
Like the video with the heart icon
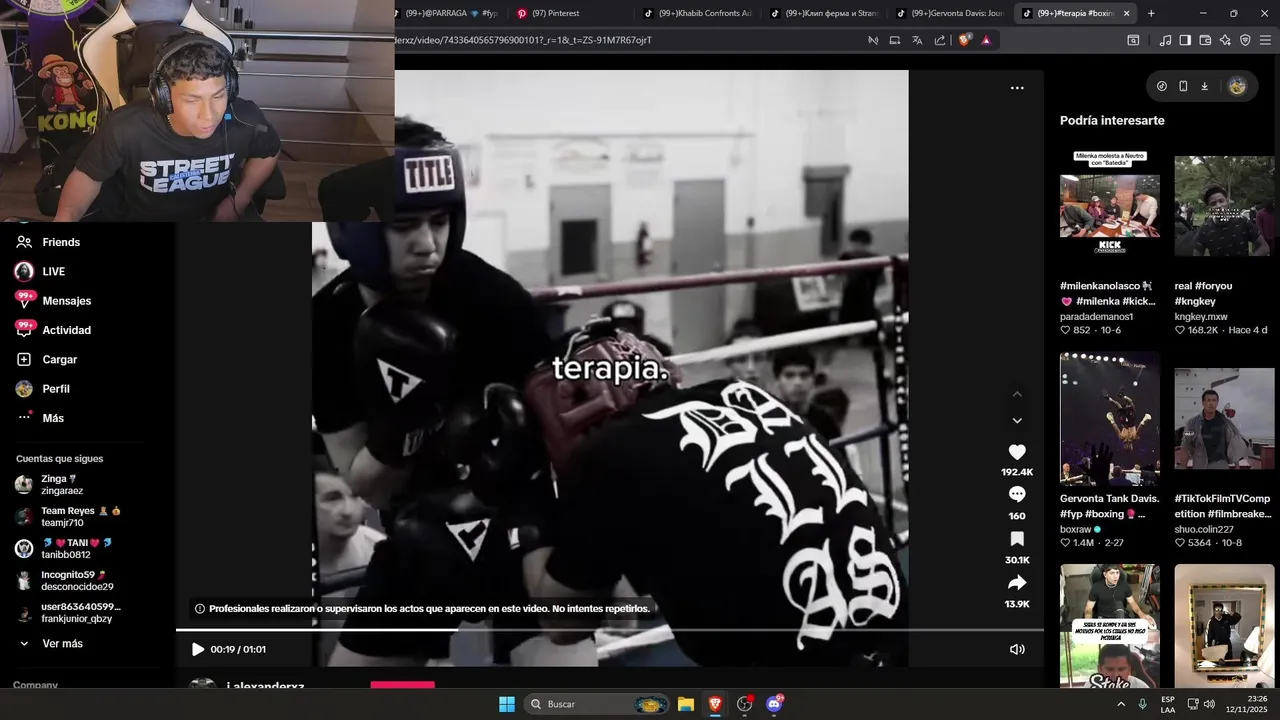coord(1017,452)
